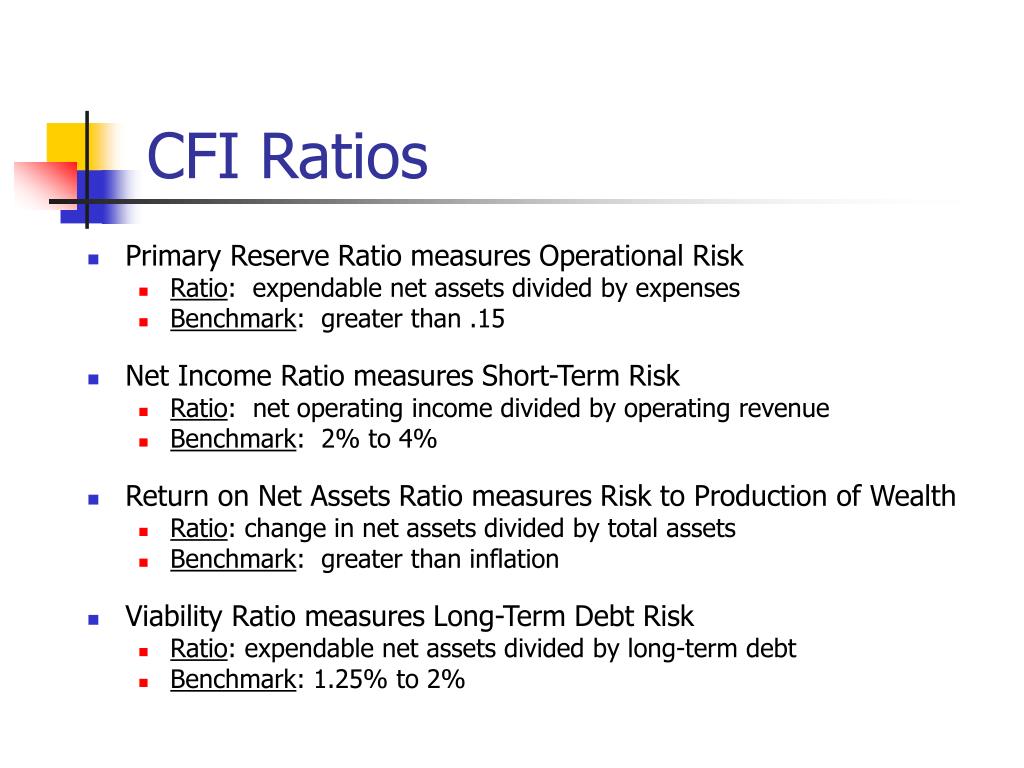Click the yellow square in title decoration

[x=69, y=147]
